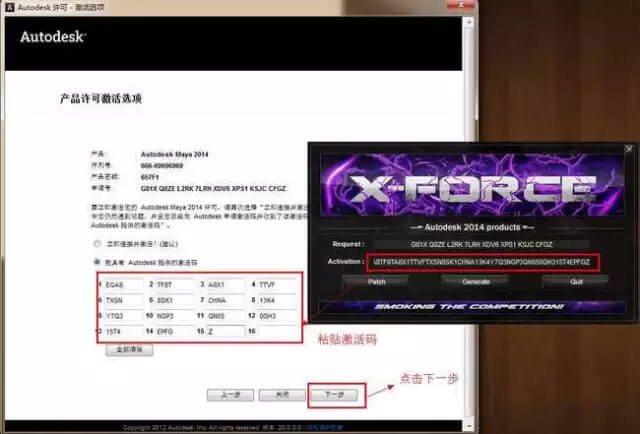Click the Next (下一步) button
The height and width of the screenshot is (434, 640).
point(334,395)
